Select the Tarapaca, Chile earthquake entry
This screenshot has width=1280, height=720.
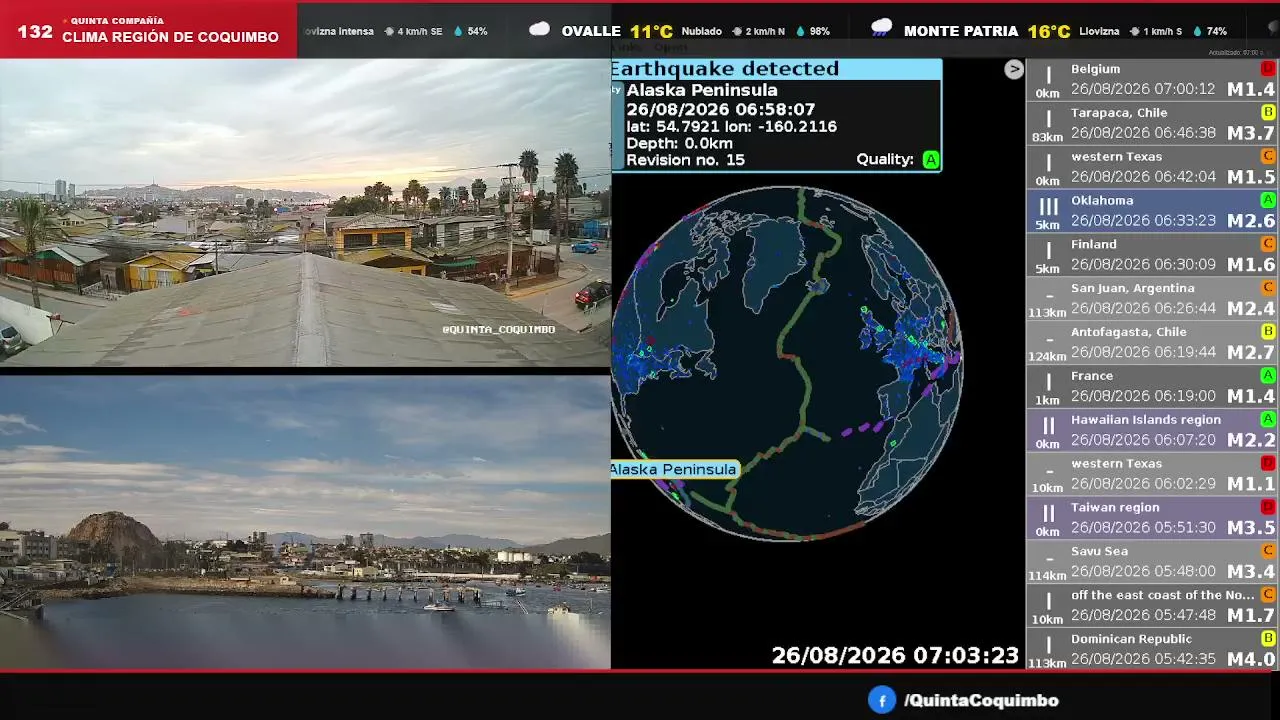click(x=1153, y=123)
